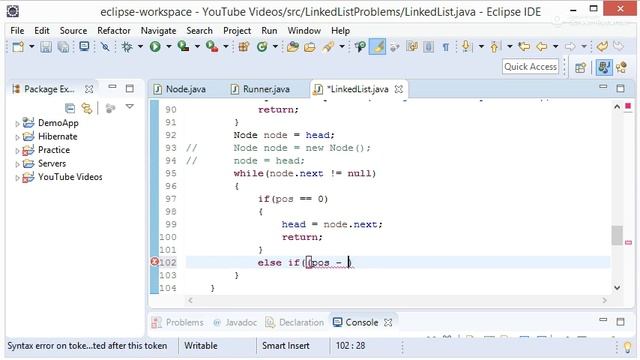Open dropdown arrow next to Search icon

pyautogui.click(x=342, y=47)
